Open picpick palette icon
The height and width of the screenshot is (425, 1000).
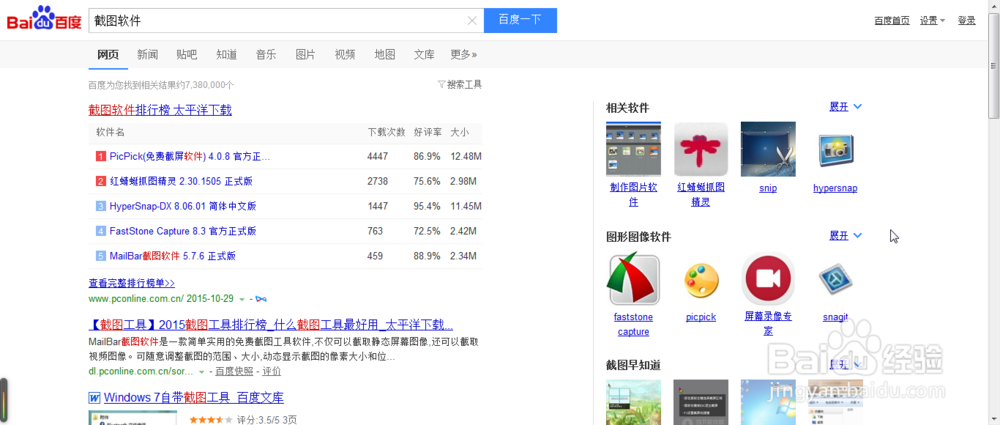tap(701, 279)
